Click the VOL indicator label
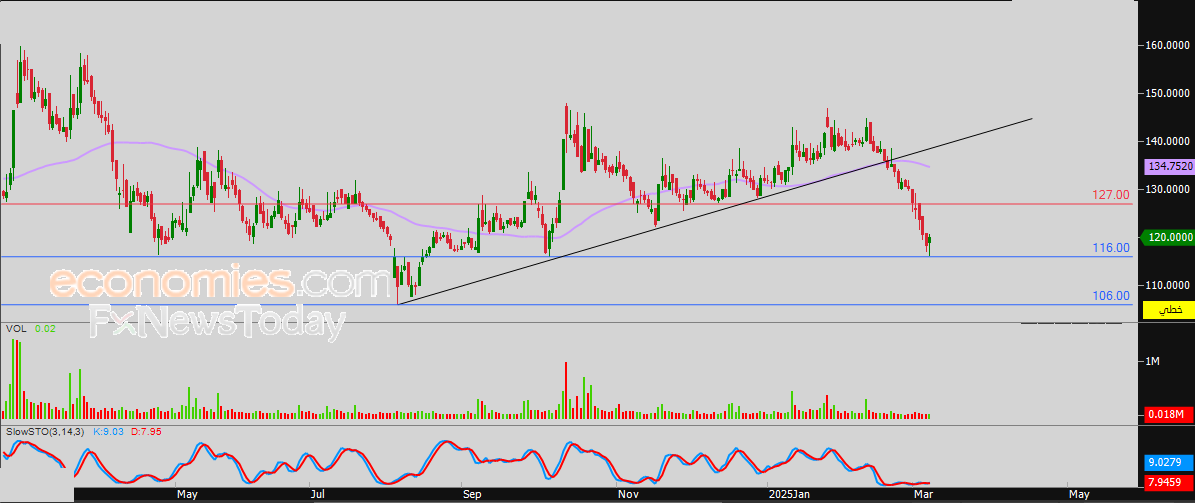The height and width of the screenshot is (503, 1195). click(x=16, y=328)
